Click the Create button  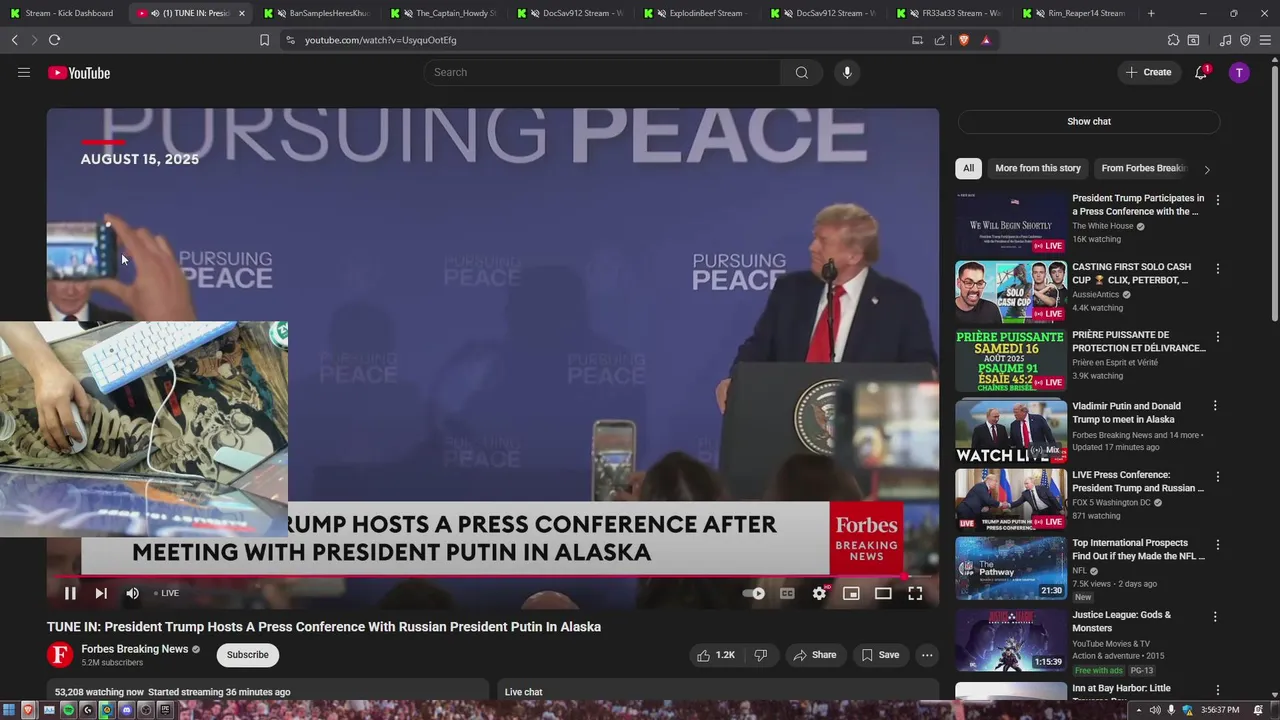[x=1148, y=72]
